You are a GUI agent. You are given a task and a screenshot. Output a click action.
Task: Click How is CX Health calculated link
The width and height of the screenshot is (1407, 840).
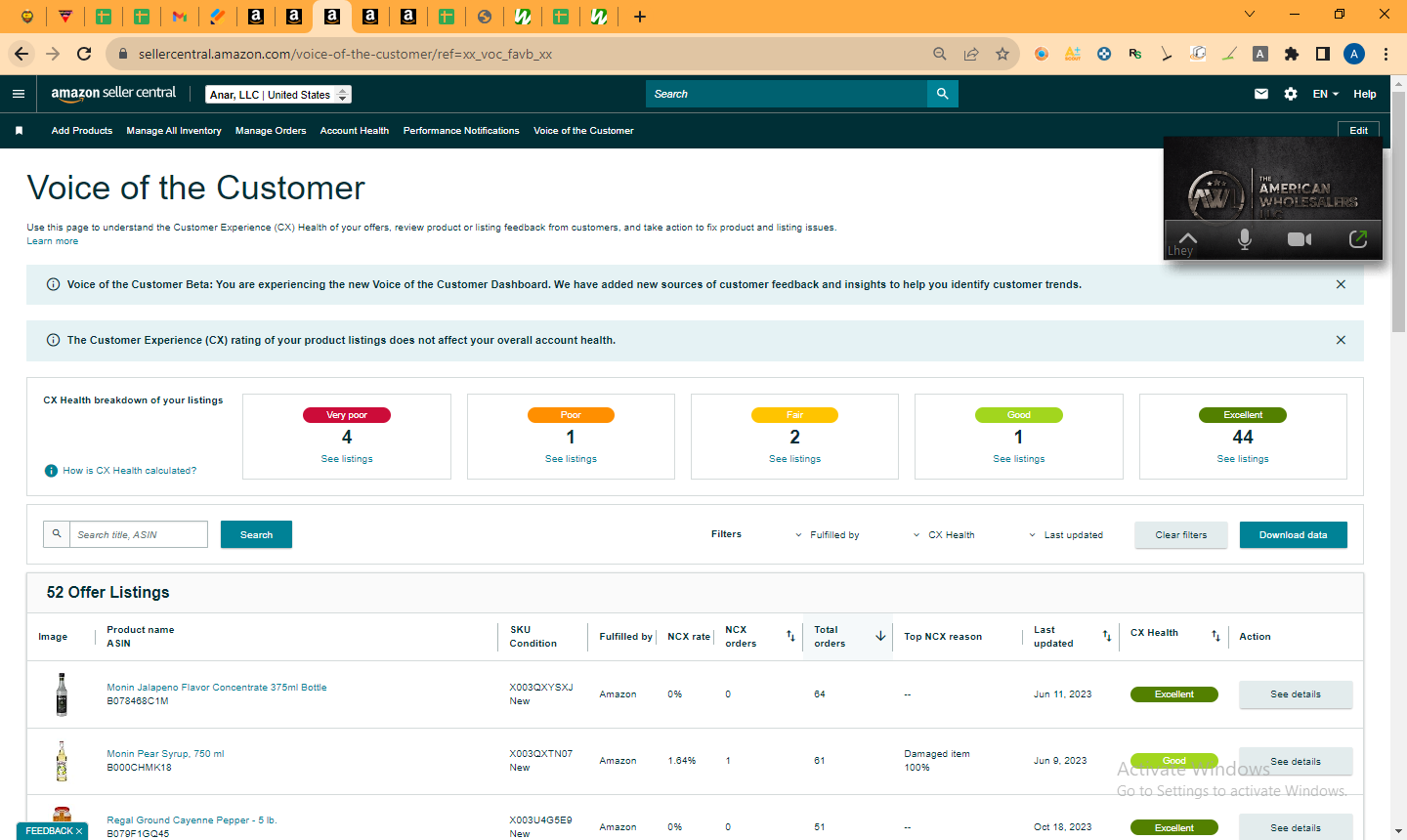pyautogui.click(x=130, y=471)
